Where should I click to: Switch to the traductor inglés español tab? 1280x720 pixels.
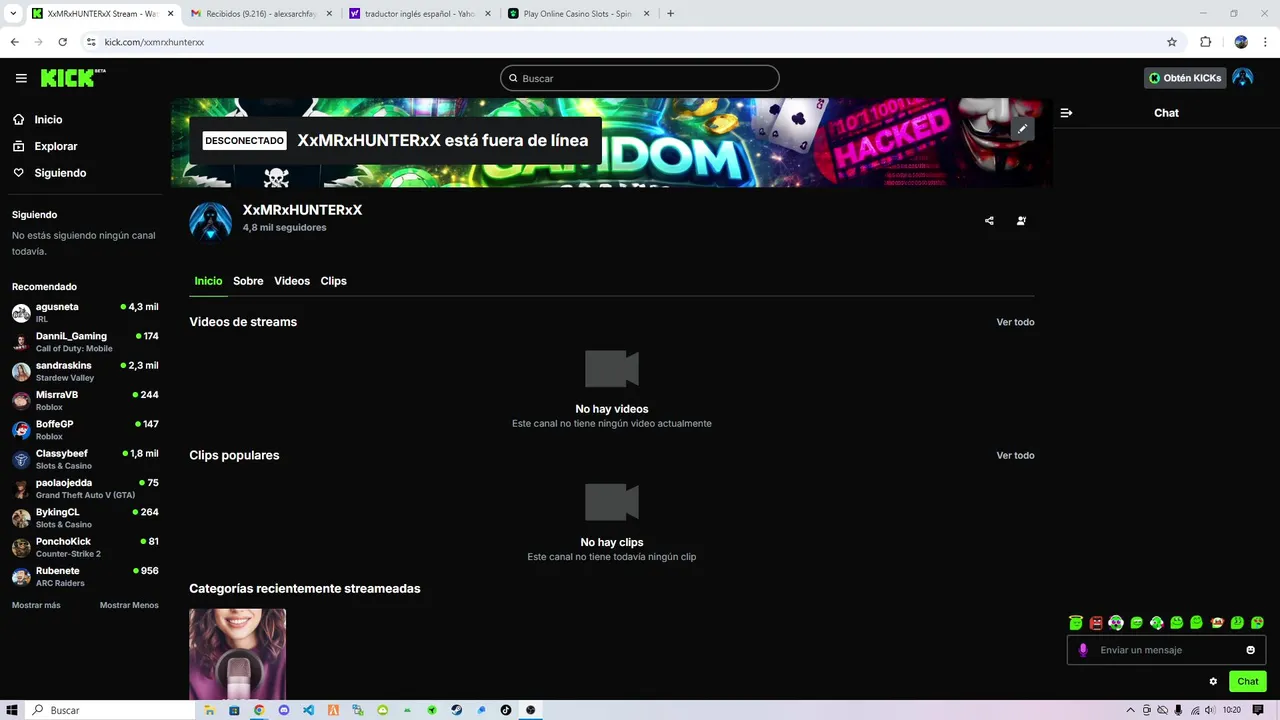click(420, 14)
